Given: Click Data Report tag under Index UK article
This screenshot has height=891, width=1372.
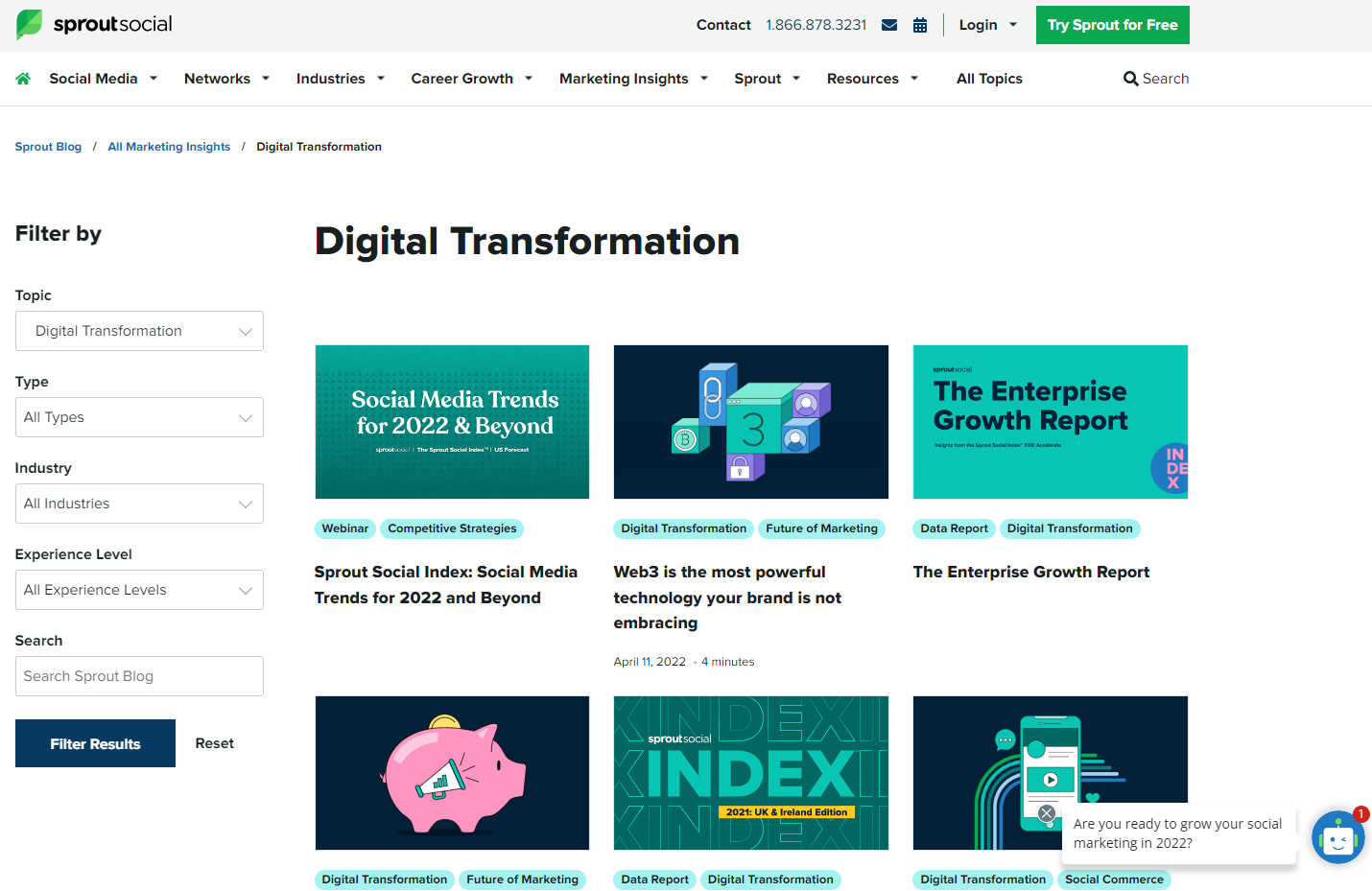Looking at the screenshot, I should click(655, 879).
